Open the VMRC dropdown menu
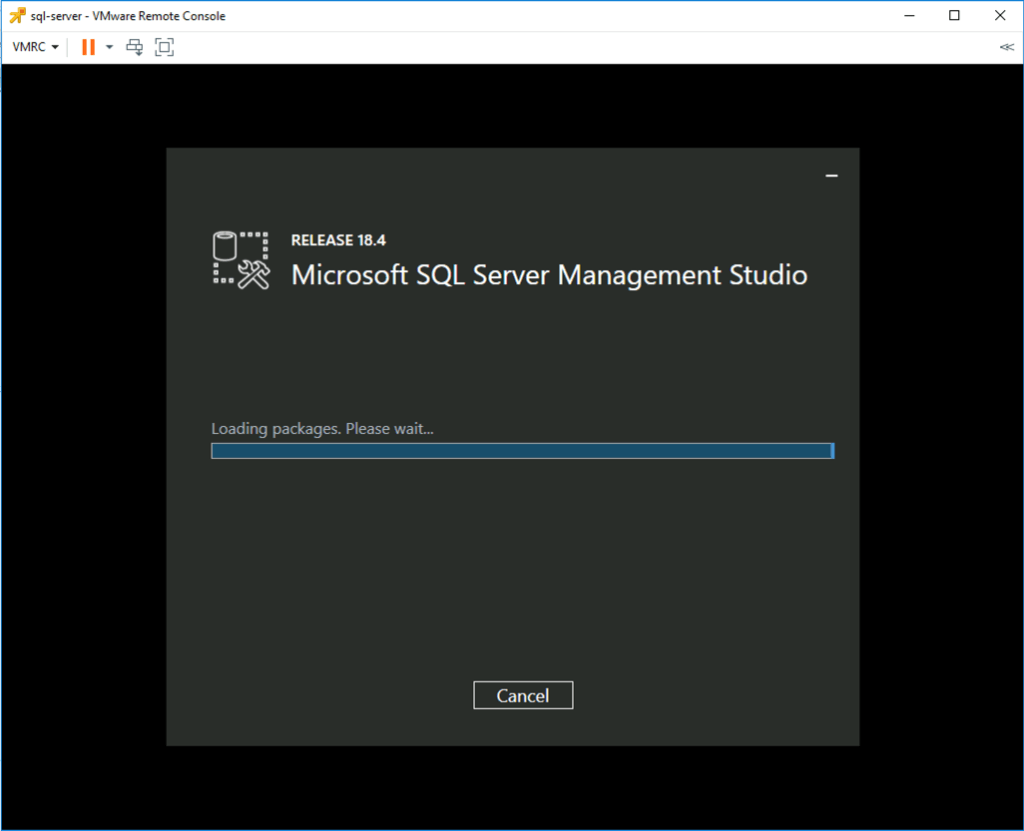1024x831 pixels. (x=35, y=47)
